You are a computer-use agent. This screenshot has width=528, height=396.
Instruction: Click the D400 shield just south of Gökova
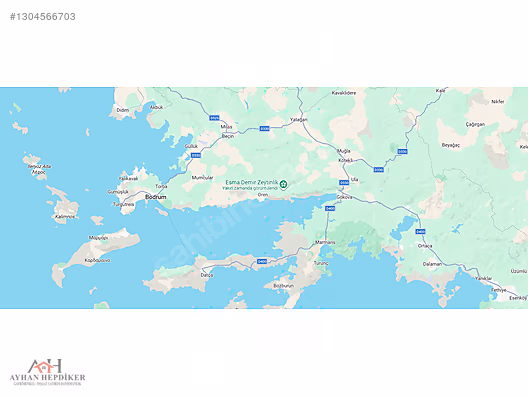click(x=330, y=208)
